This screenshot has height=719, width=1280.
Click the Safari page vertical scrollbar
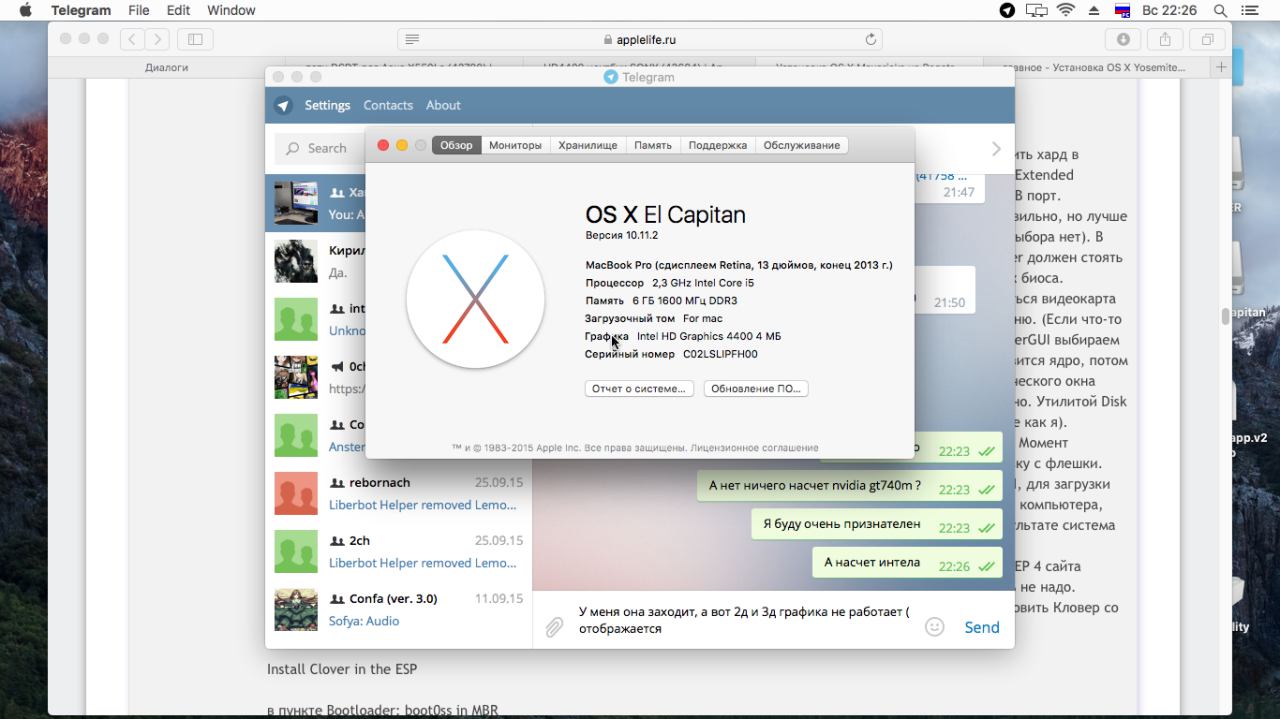click(1225, 316)
